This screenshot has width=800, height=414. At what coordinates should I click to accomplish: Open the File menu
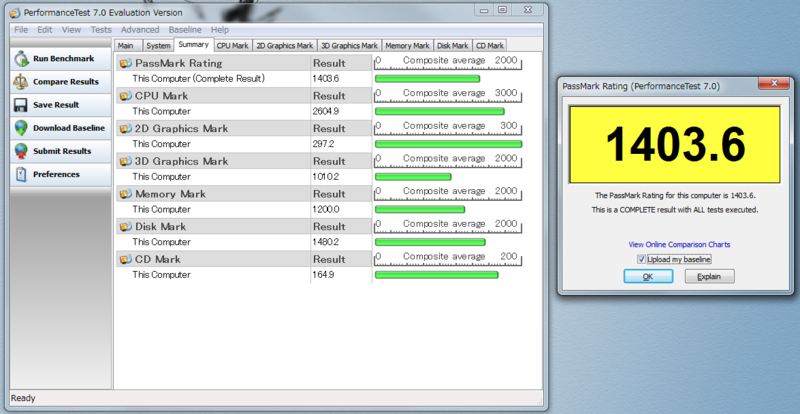pyautogui.click(x=21, y=30)
